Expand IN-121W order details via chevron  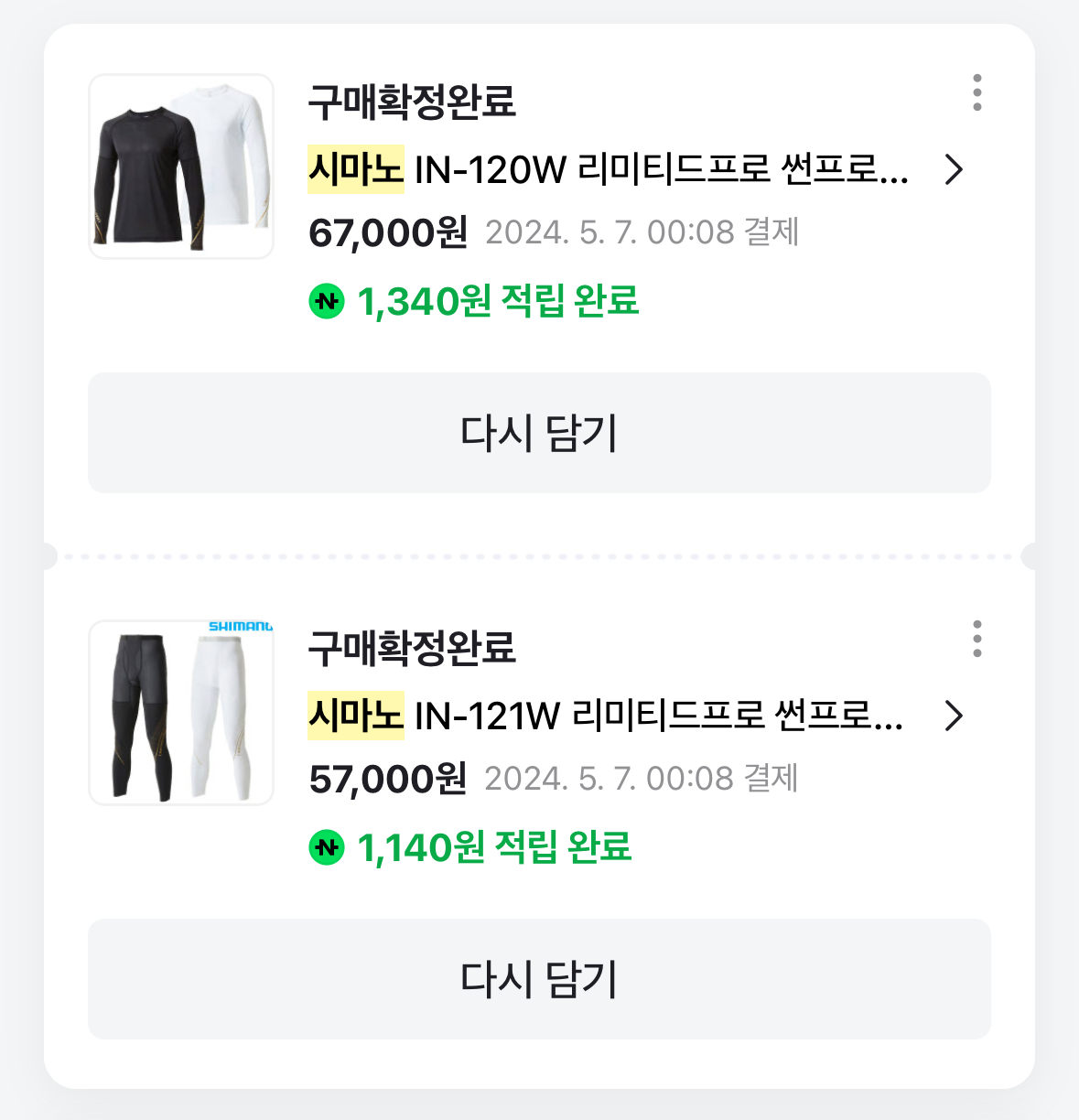click(954, 716)
